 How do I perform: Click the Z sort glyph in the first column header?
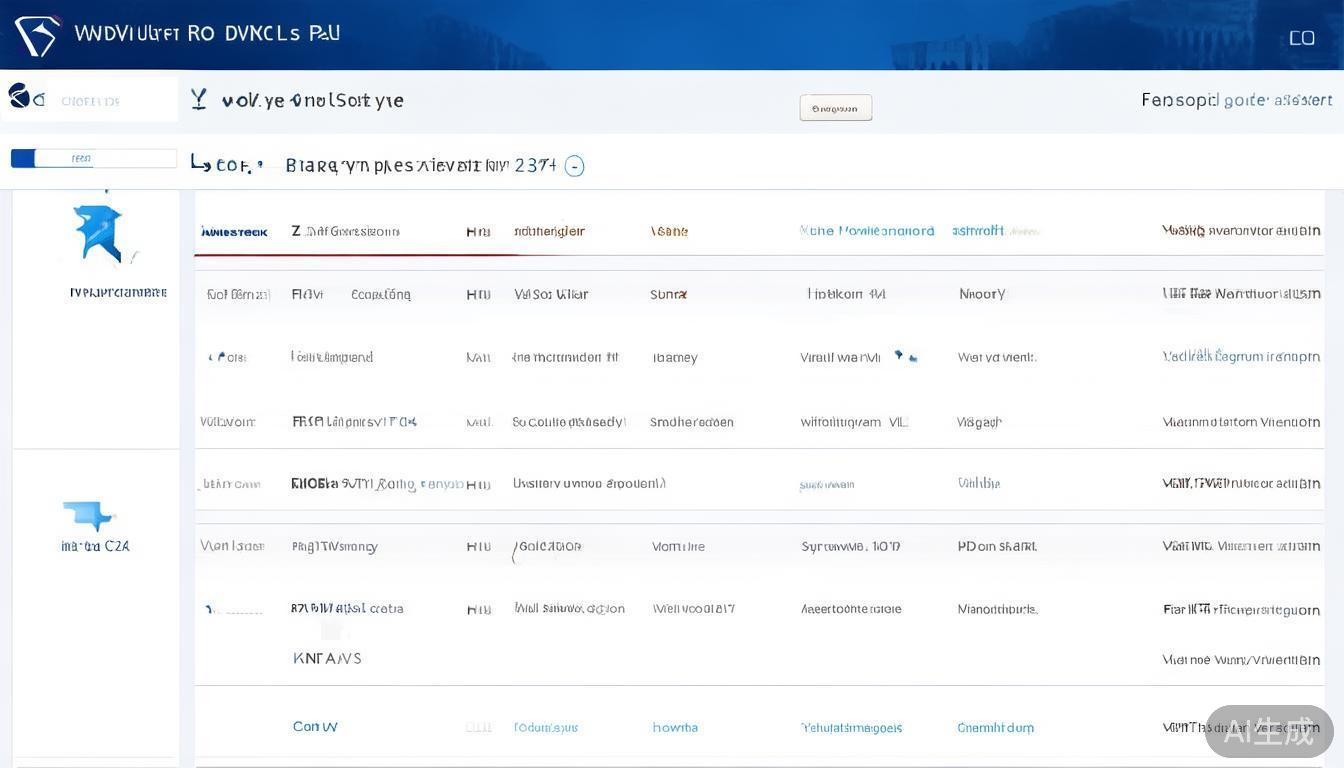(296, 228)
